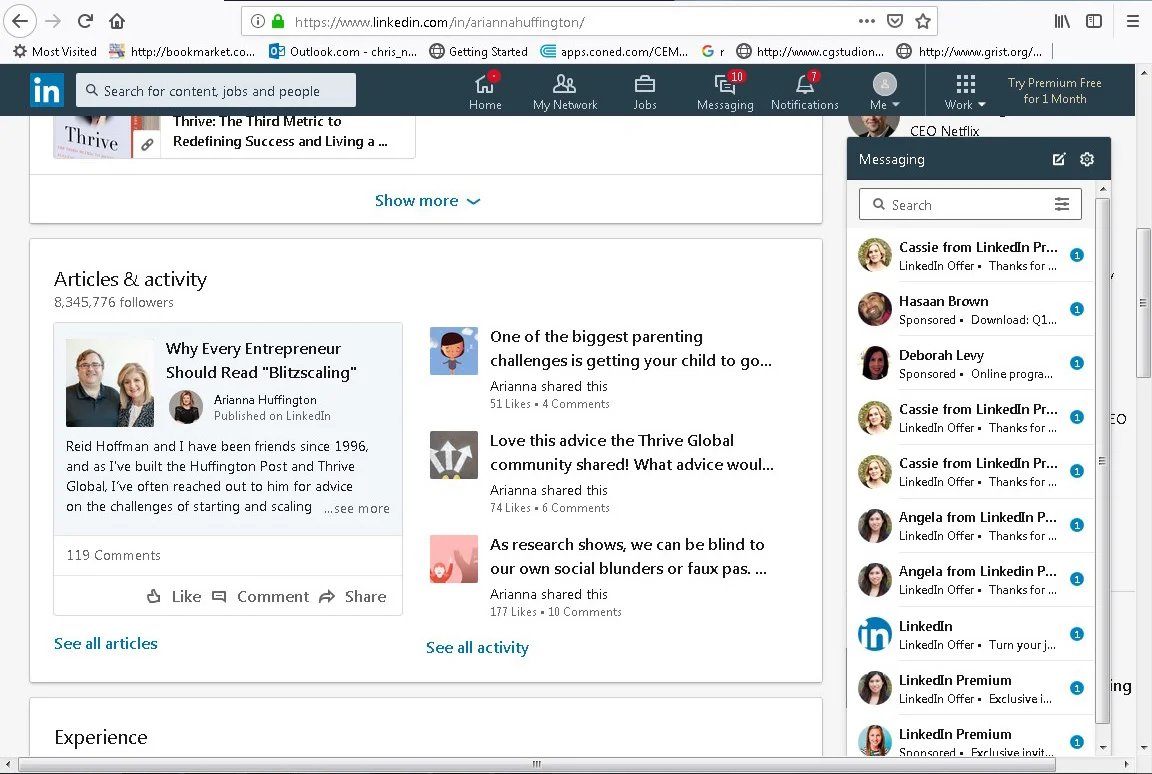Click 119 Comments count on article

point(113,555)
